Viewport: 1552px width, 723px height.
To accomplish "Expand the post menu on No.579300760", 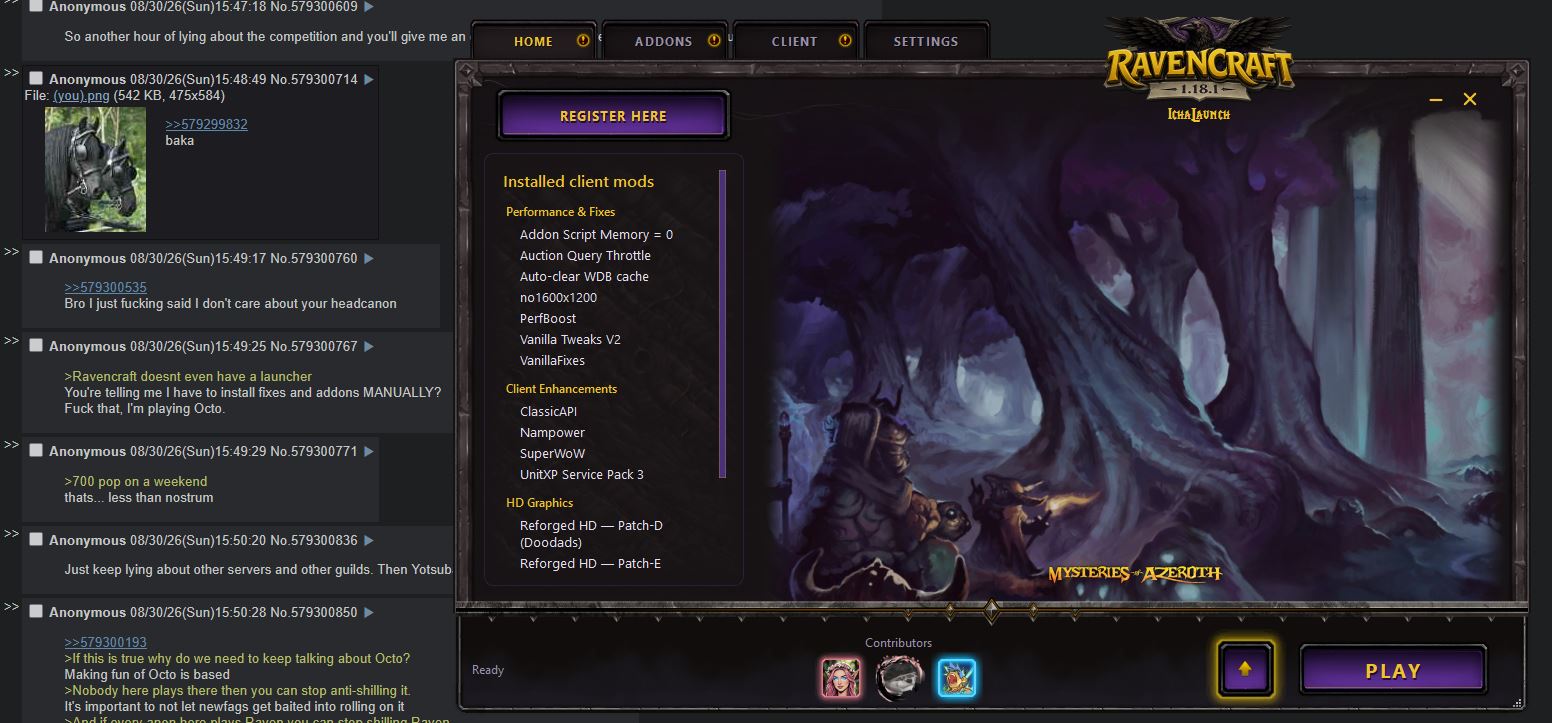I will (368, 258).
